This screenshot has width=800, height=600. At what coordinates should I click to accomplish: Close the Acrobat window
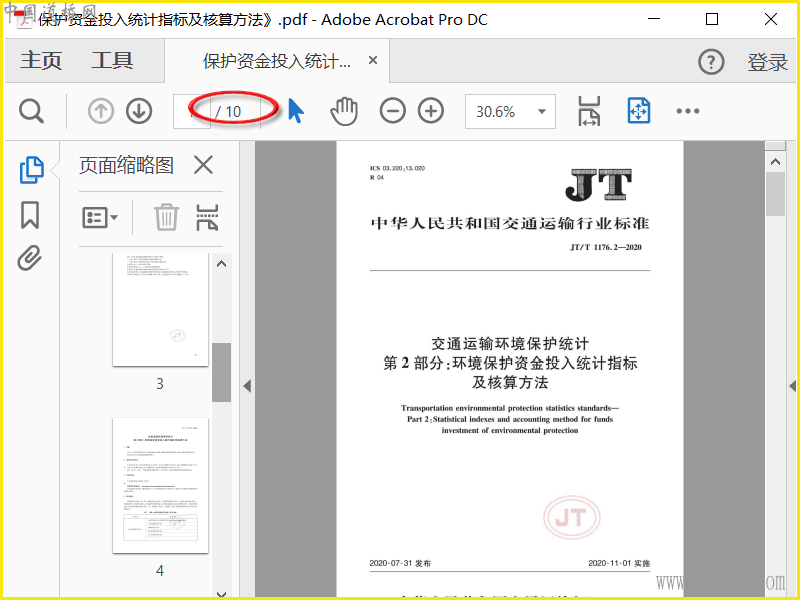[771, 19]
